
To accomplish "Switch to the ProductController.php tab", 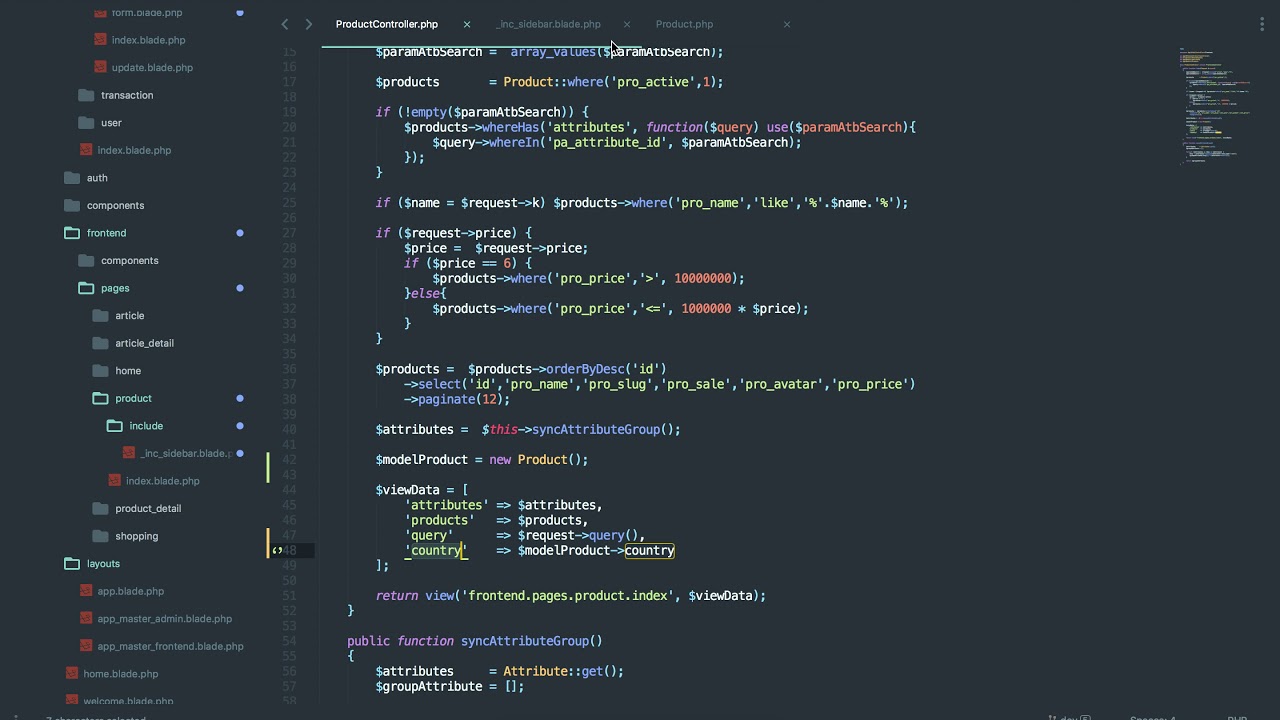I will point(386,24).
